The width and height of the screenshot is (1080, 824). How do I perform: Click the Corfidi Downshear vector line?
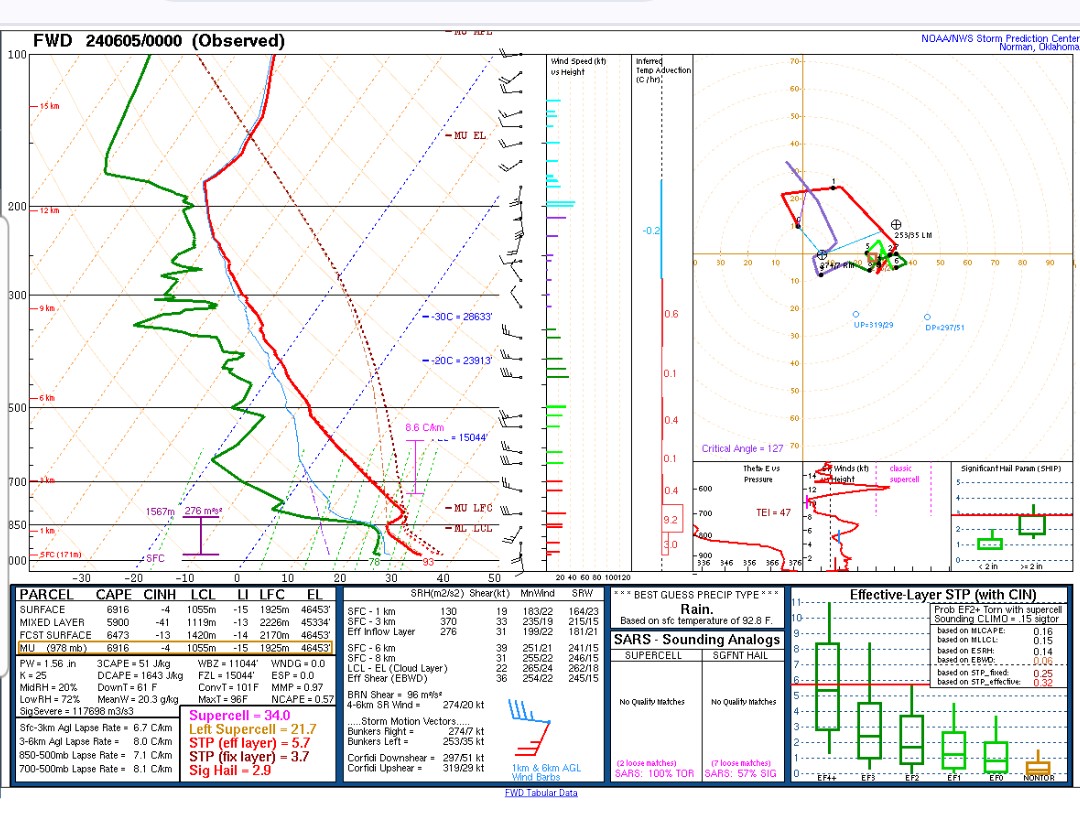coord(416,758)
